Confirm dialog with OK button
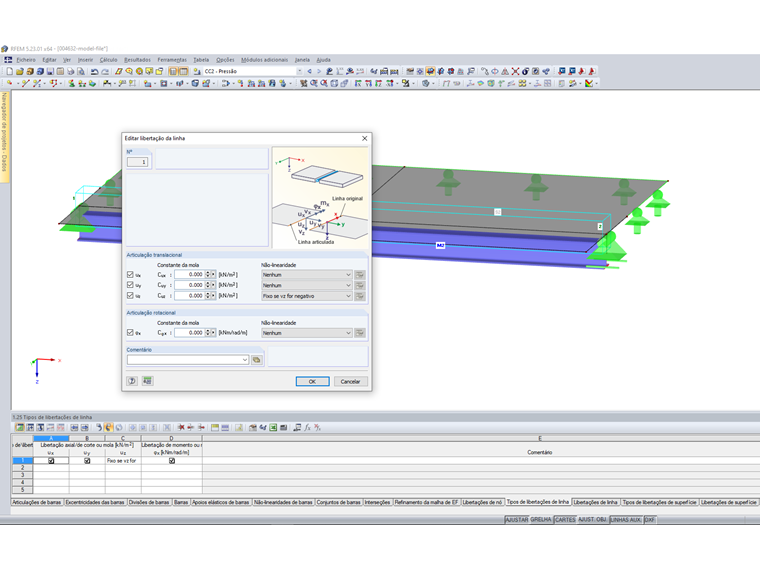 [x=313, y=381]
